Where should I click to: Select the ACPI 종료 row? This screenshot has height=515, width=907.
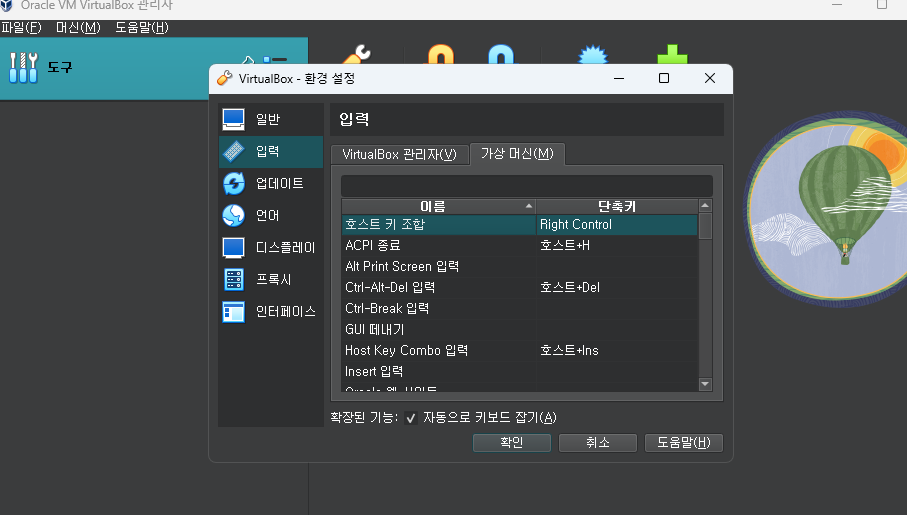(x=519, y=245)
